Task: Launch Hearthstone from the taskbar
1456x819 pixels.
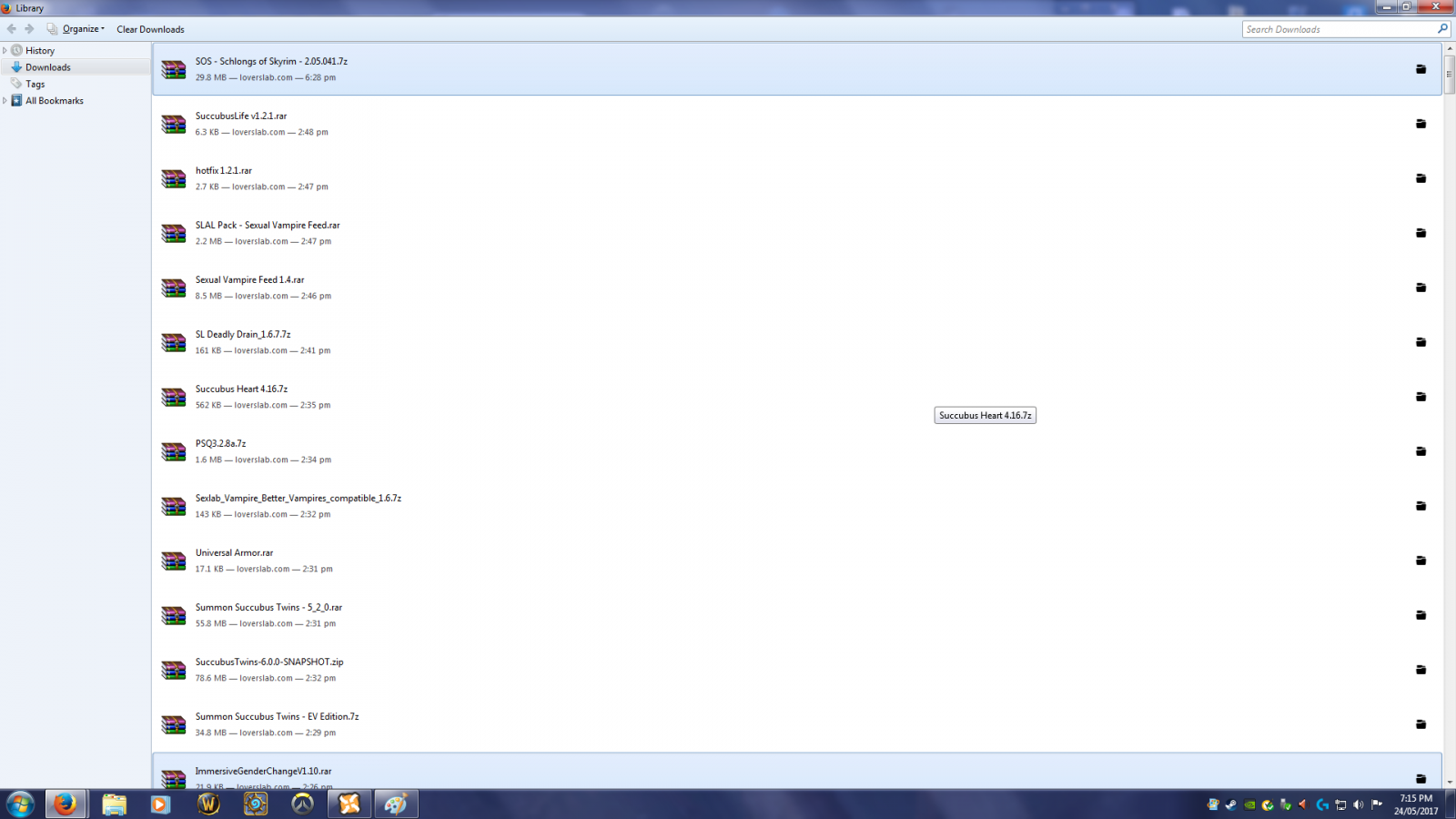Action: point(256,804)
